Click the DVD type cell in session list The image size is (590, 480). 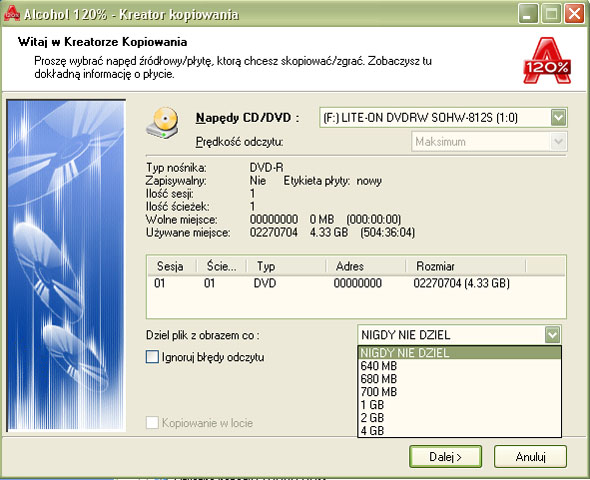265,283
